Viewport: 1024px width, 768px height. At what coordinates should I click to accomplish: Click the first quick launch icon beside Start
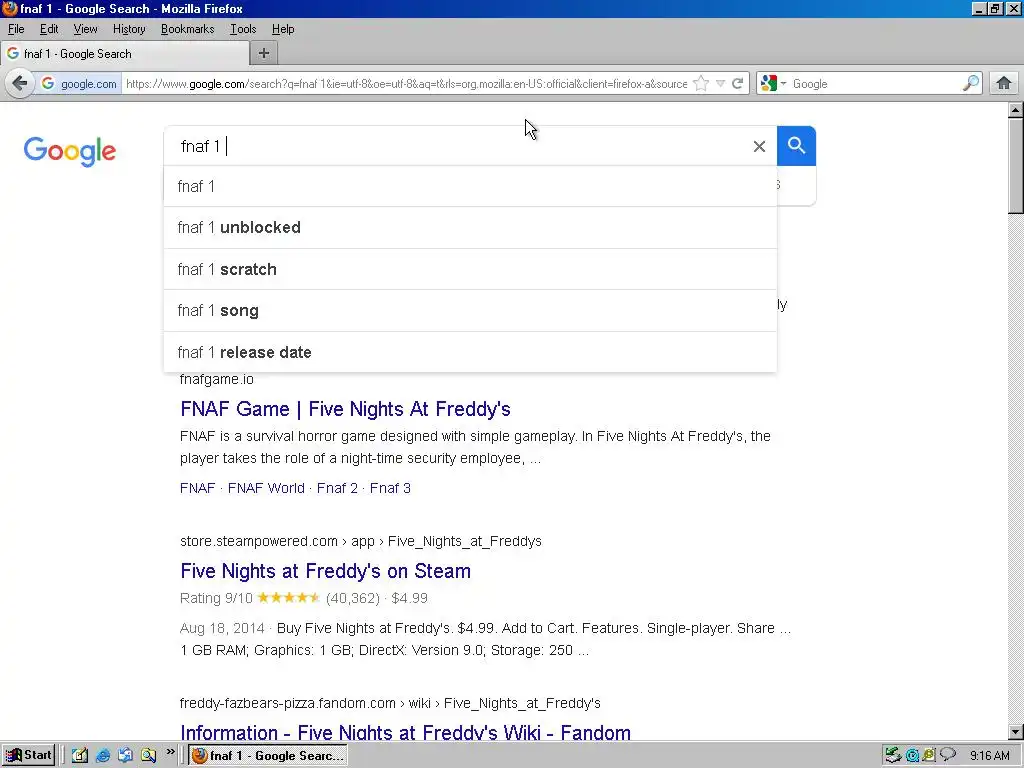pyautogui.click(x=80, y=756)
